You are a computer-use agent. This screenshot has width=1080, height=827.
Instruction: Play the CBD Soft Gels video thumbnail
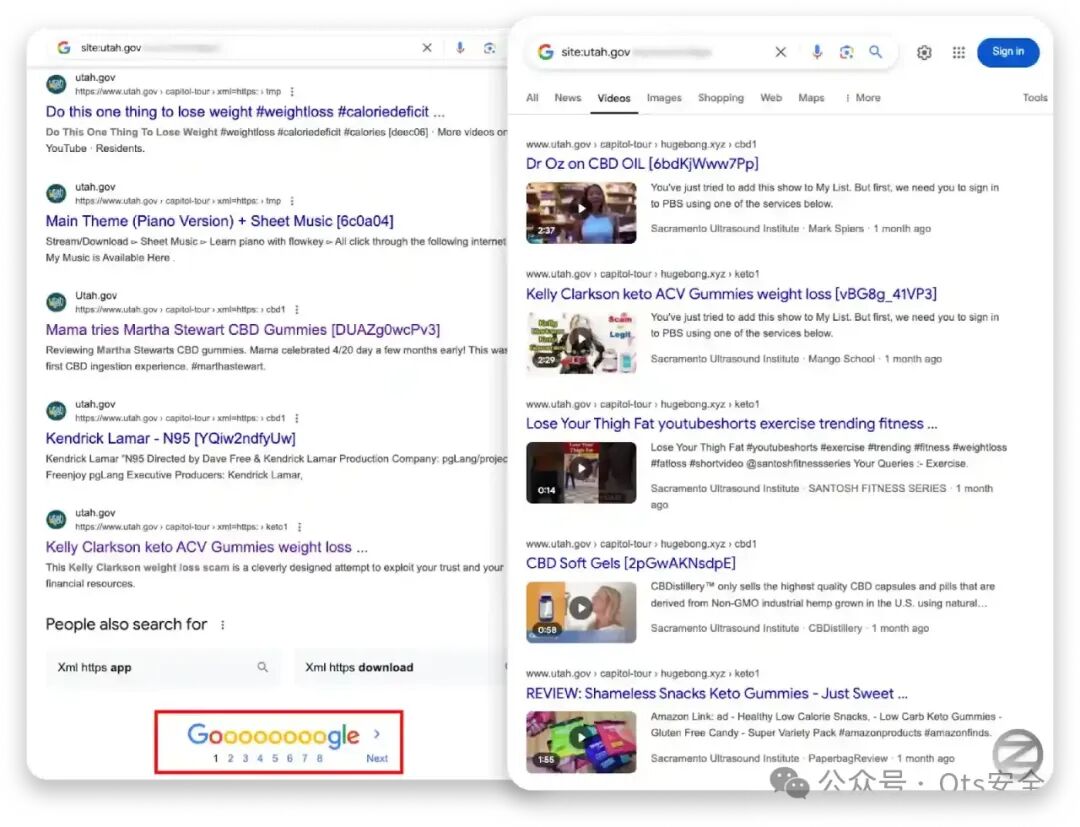581,612
